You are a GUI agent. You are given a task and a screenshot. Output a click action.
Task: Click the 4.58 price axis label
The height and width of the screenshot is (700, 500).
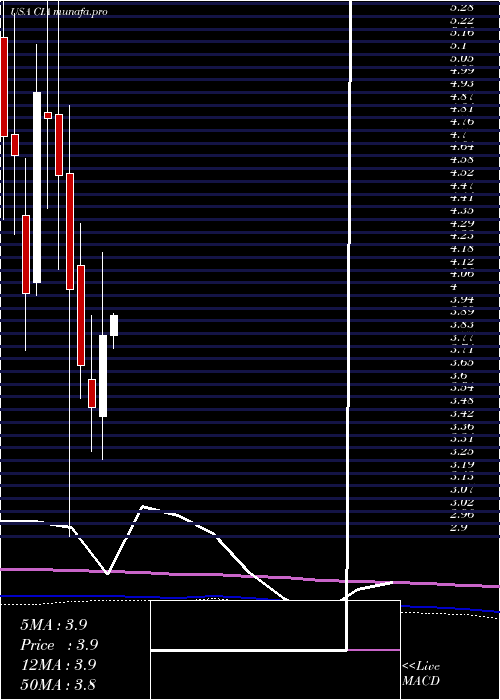click(462, 159)
